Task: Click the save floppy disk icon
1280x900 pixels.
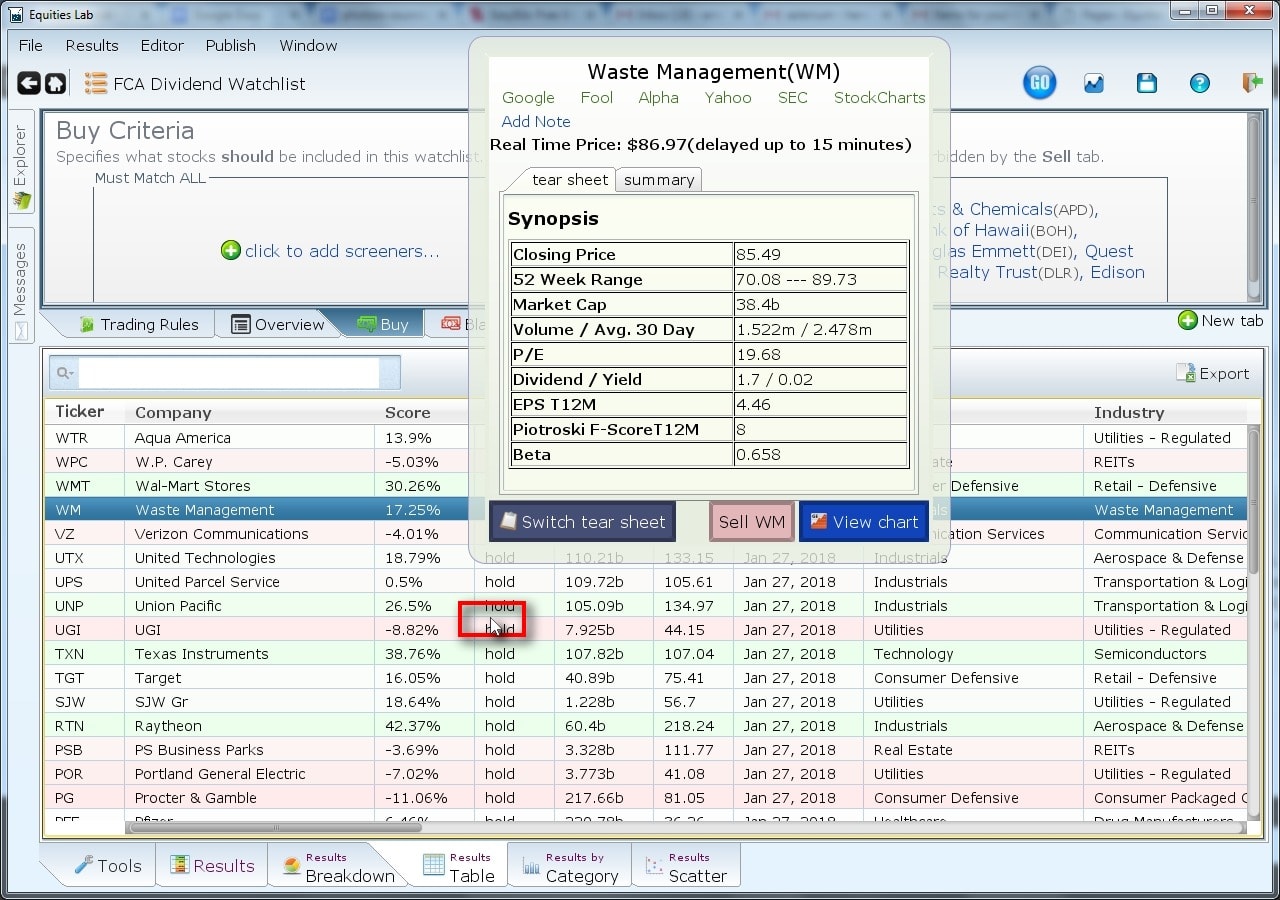Action: [1147, 84]
